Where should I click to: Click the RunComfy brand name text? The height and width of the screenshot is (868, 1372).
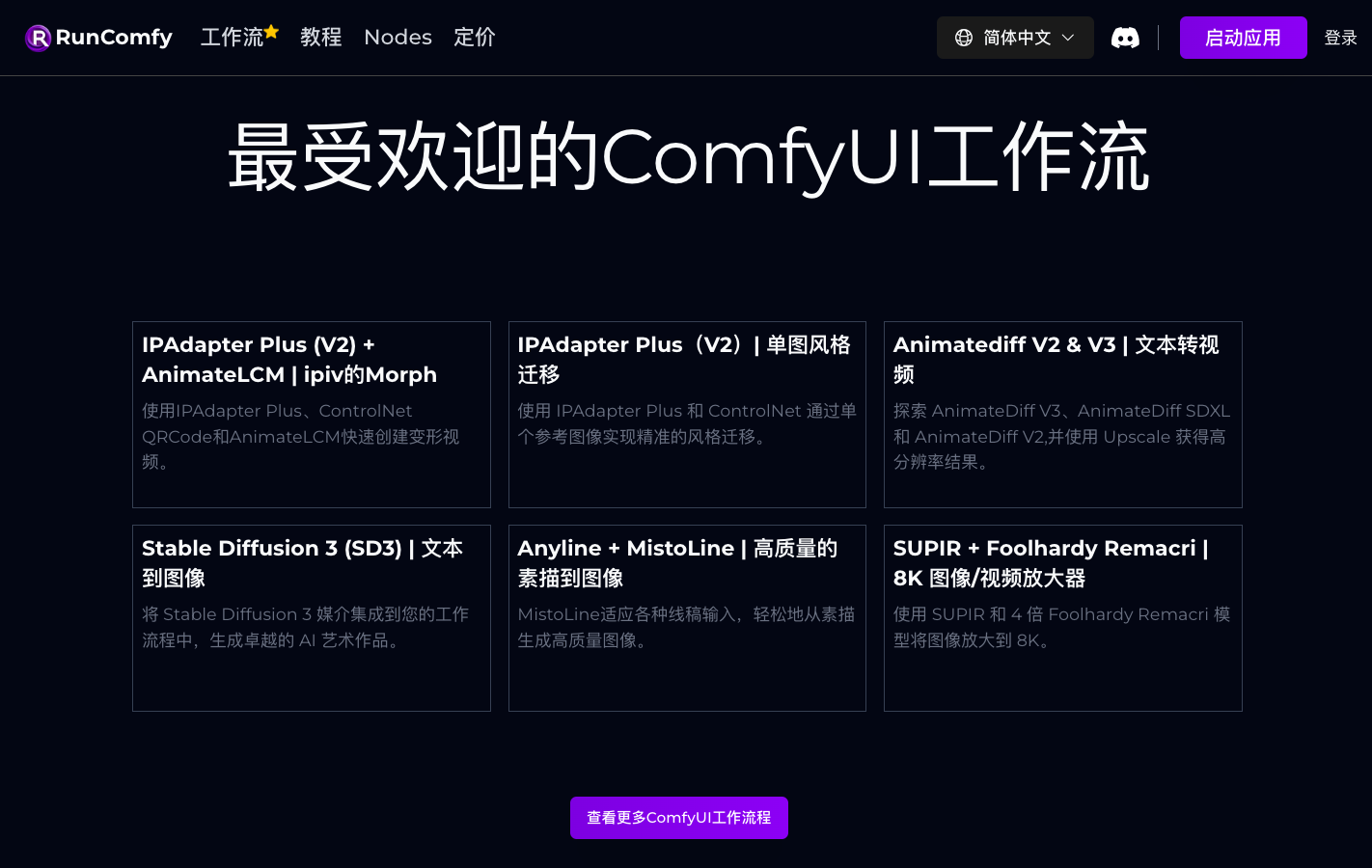tap(114, 38)
